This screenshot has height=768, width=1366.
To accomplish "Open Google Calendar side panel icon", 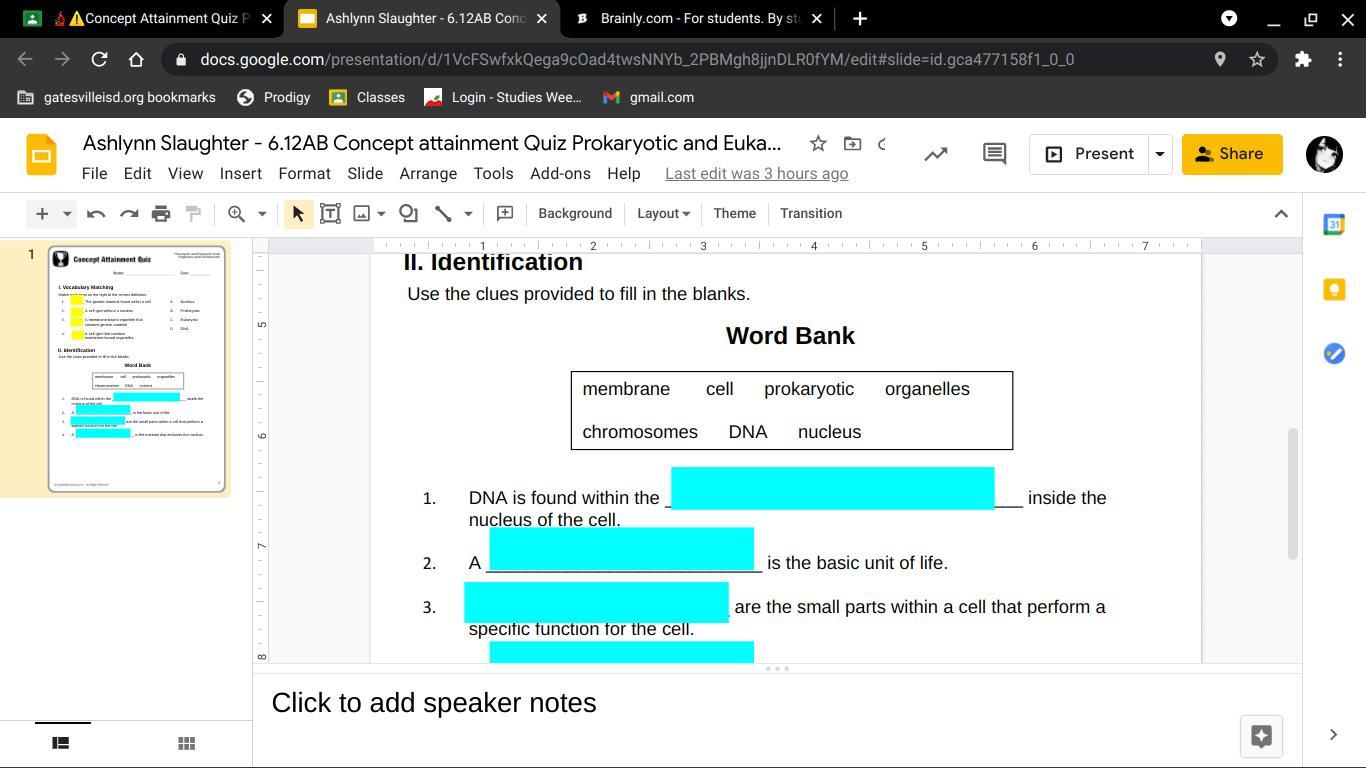I will pos(1334,225).
